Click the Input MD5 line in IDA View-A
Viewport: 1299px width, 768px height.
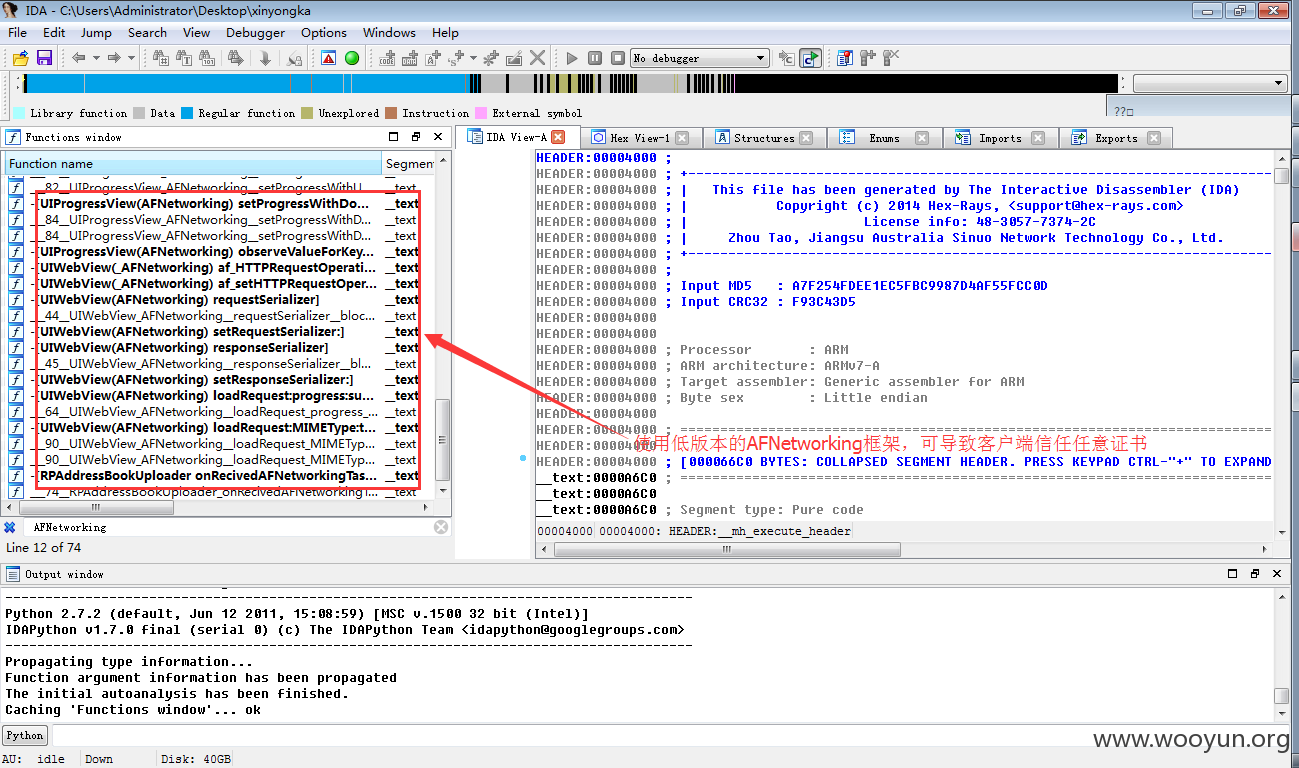click(x=864, y=286)
